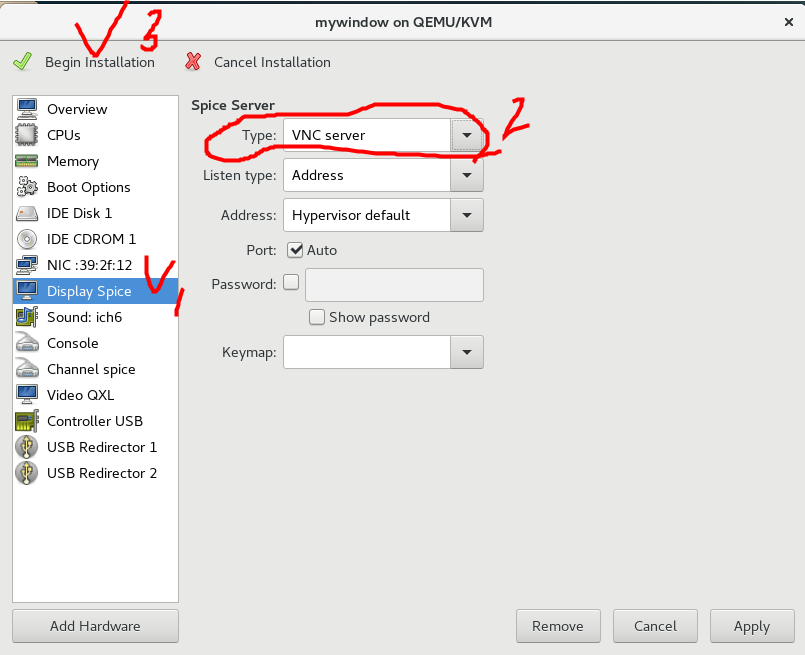
Task: Select NIC :39:2f:12 entry
Action: click(95, 265)
